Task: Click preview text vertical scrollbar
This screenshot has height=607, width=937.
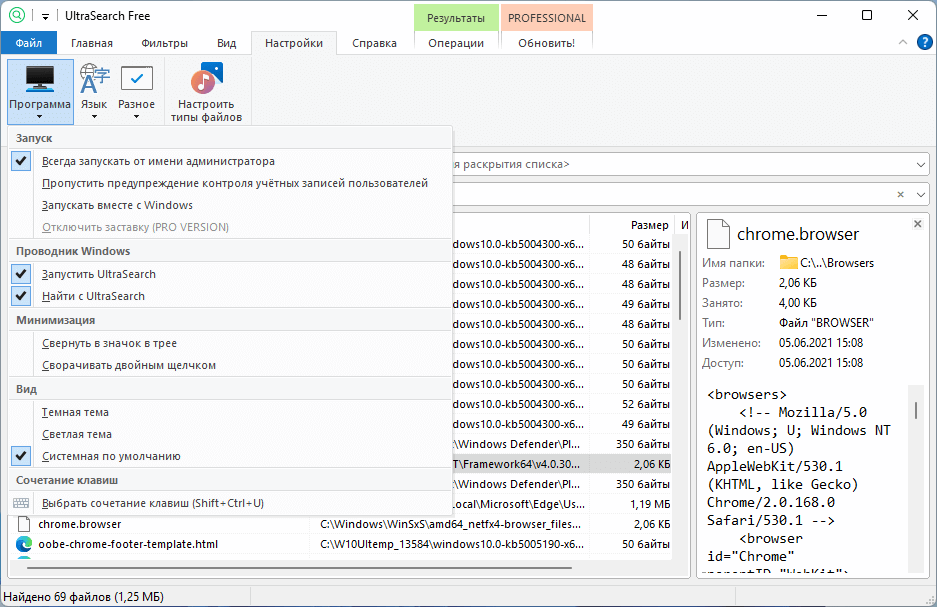Action: click(915, 410)
